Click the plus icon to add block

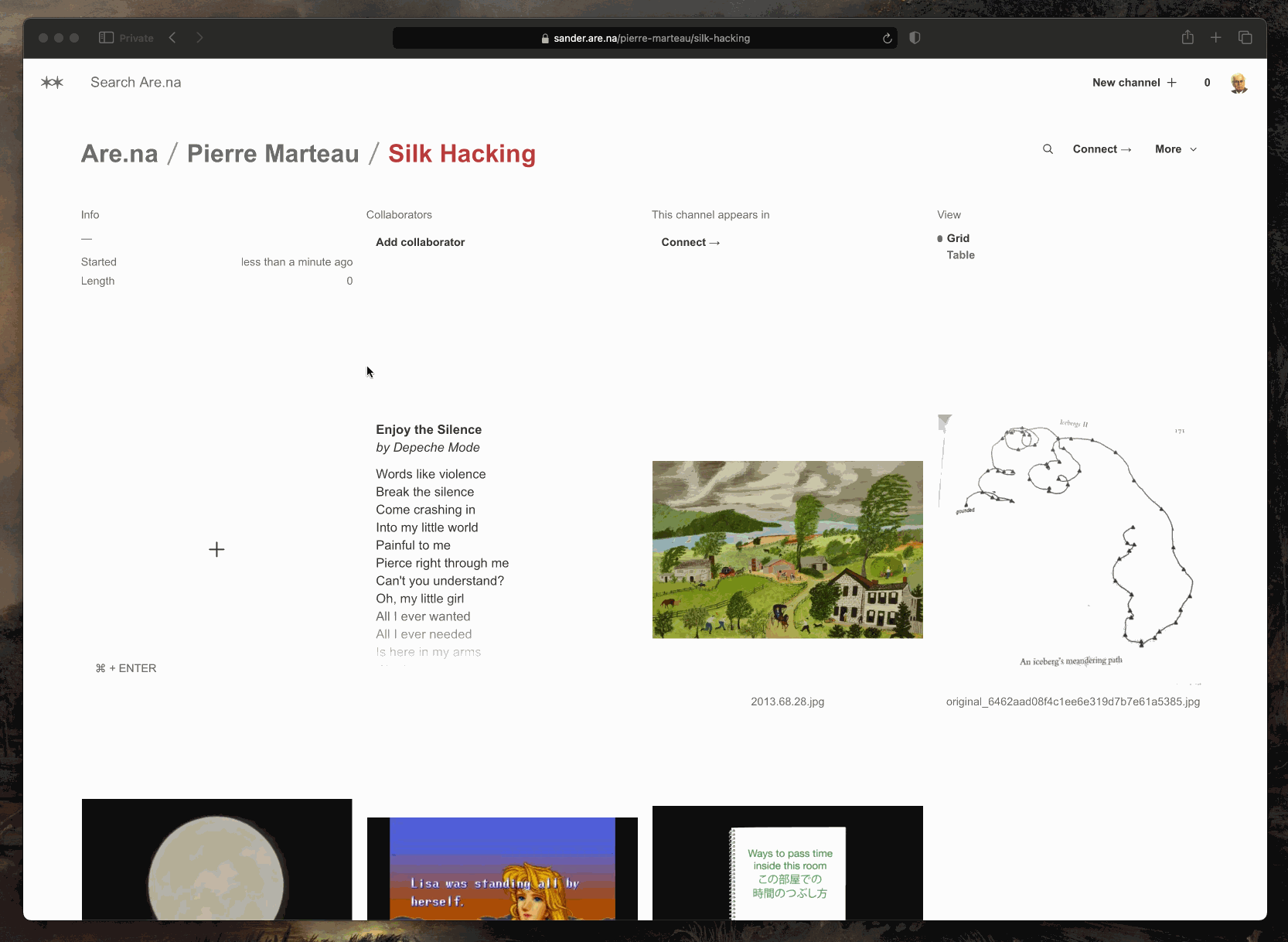tap(216, 550)
